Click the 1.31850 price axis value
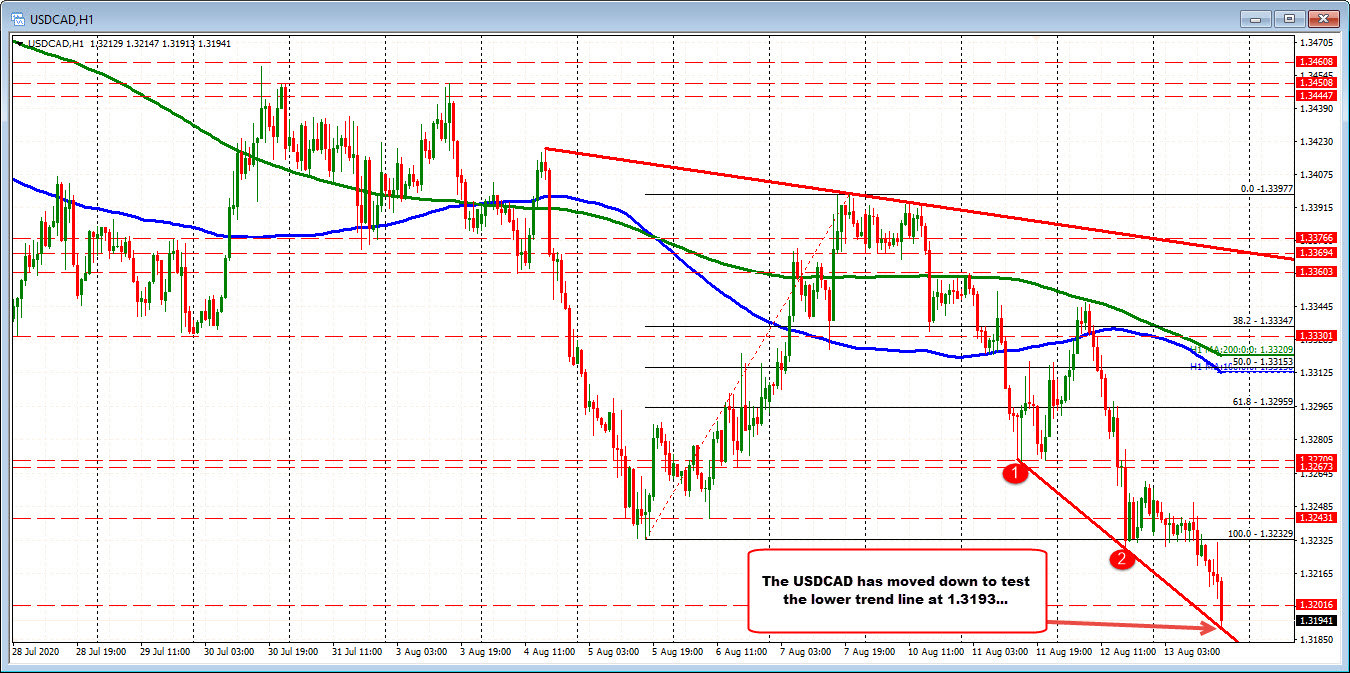The height and width of the screenshot is (673, 1350). (1316, 638)
